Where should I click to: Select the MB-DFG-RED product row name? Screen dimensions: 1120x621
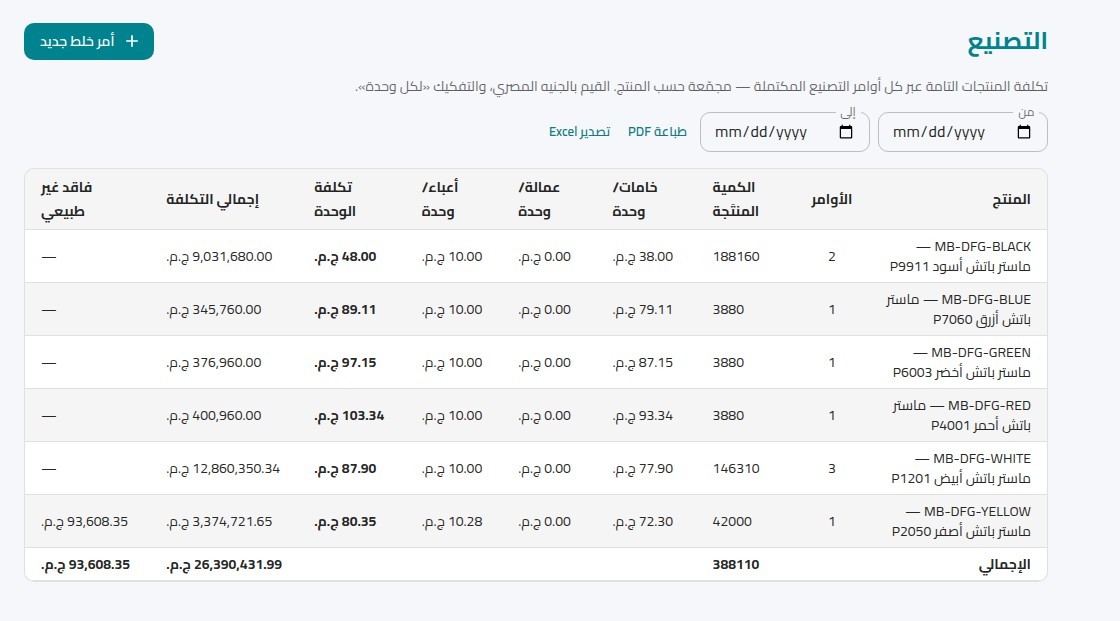(x=961, y=415)
